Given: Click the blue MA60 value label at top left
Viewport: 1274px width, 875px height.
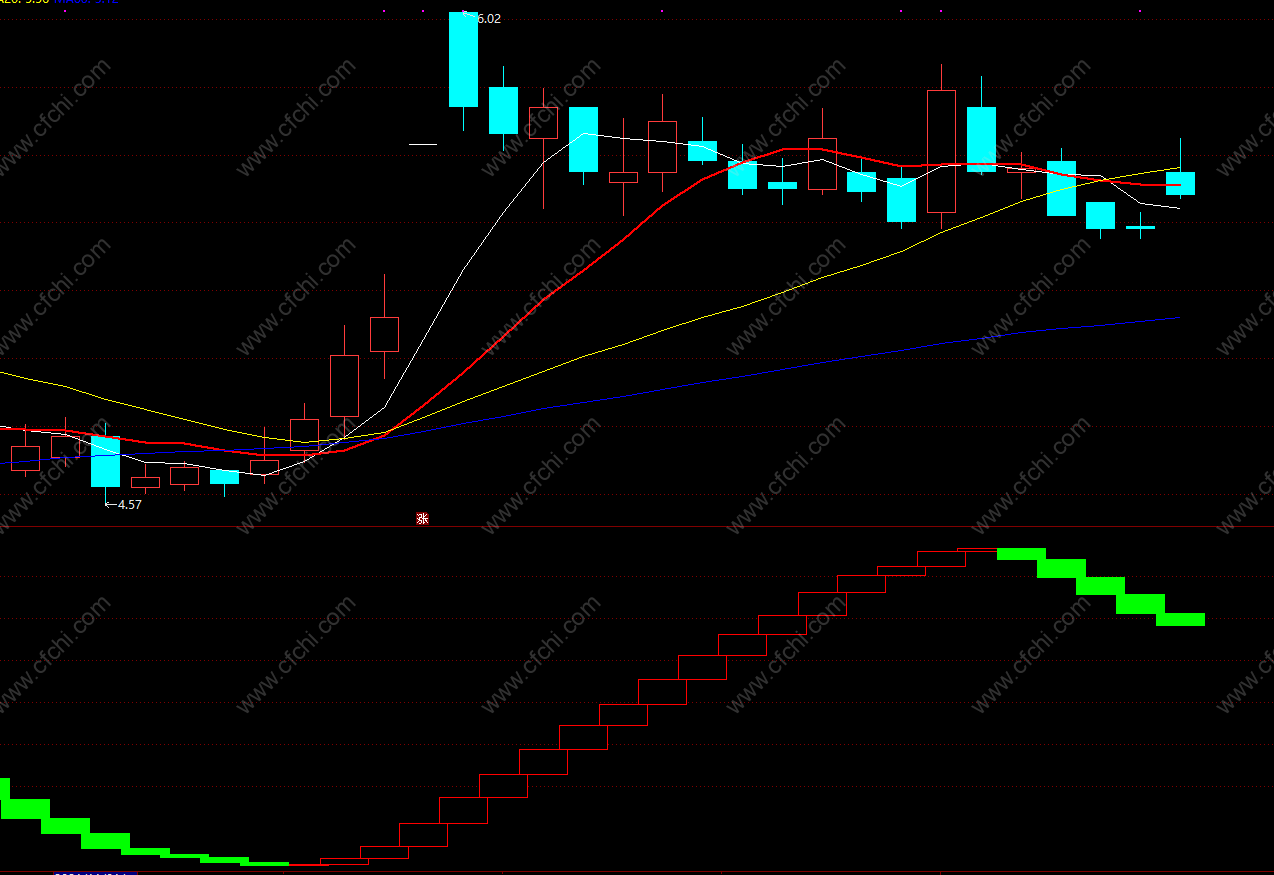Looking at the screenshot, I should (88, 2).
